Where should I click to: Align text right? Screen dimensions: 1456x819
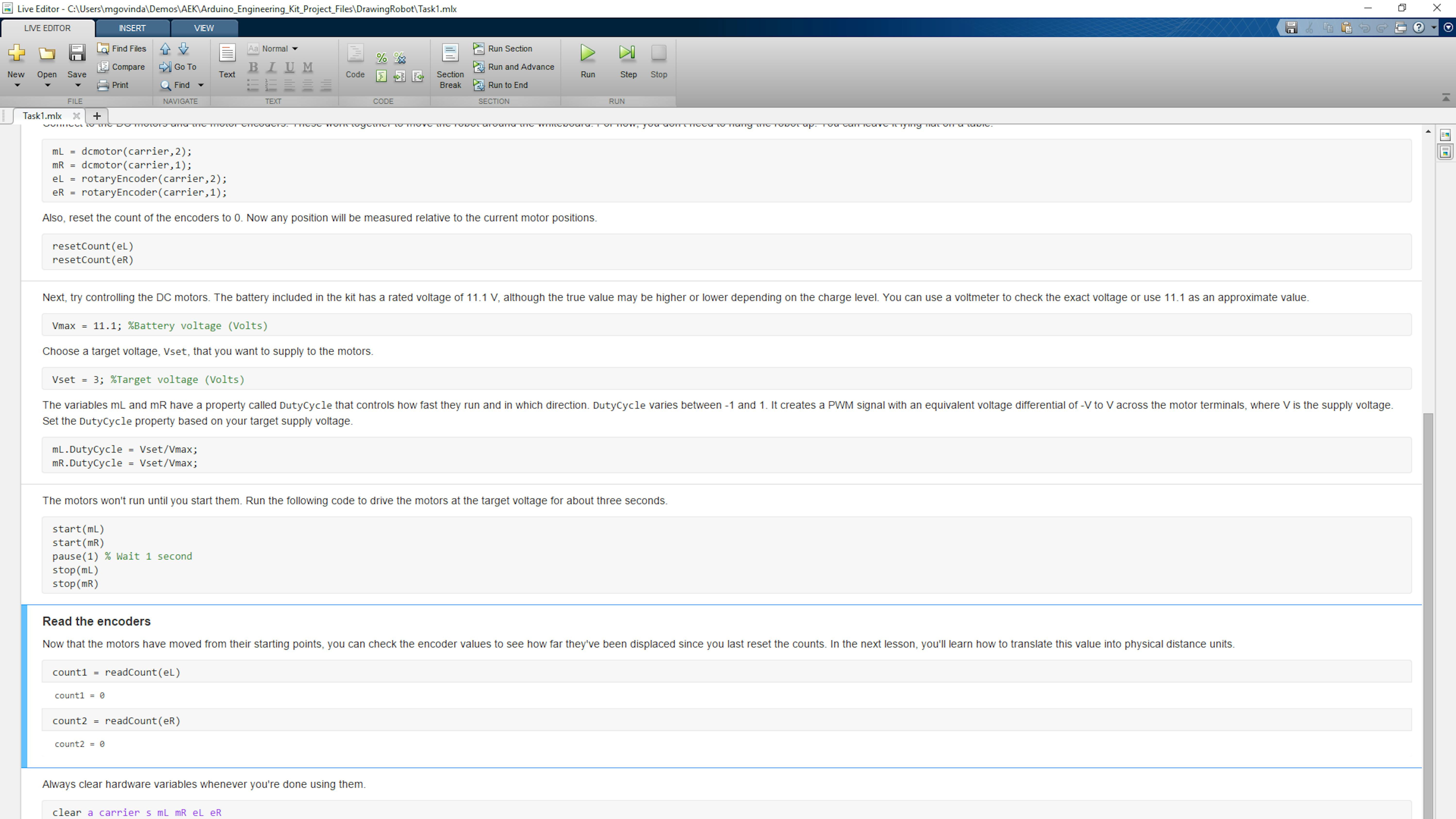point(326,85)
